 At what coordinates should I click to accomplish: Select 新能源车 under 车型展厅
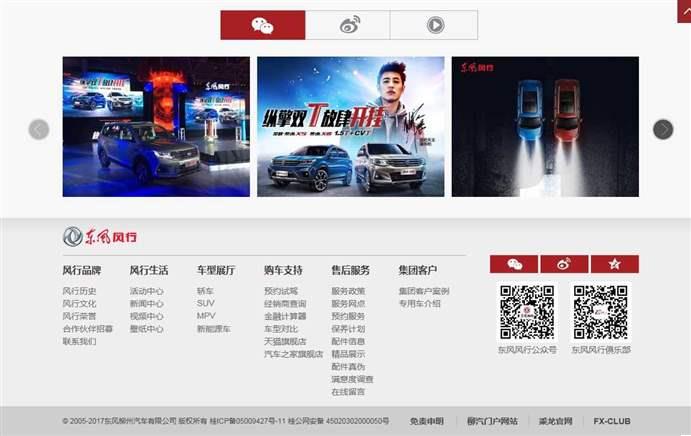pos(214,329)
